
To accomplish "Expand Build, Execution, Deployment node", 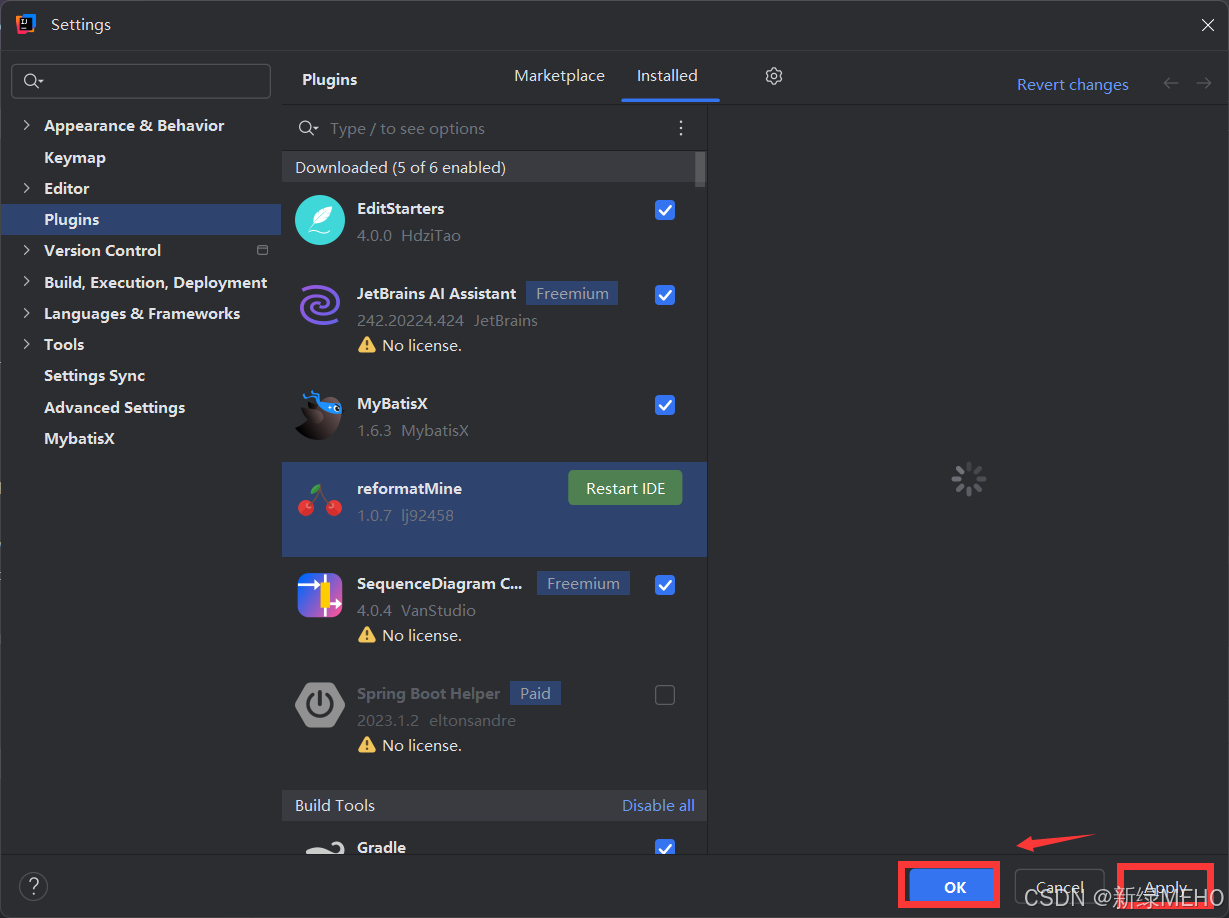I will pos(26,282).
